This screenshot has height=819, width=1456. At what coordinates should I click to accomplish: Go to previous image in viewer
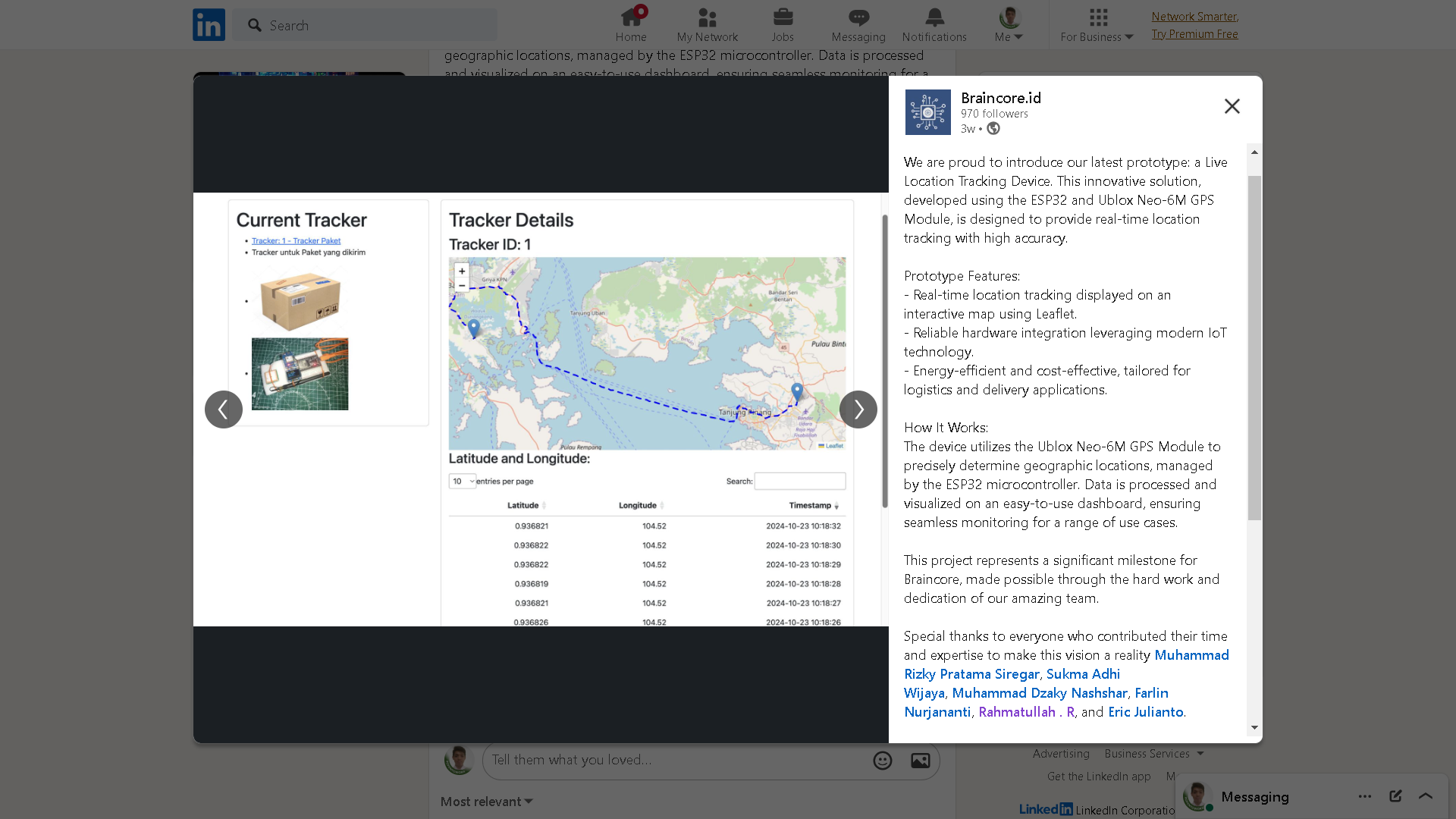[224, 409]
